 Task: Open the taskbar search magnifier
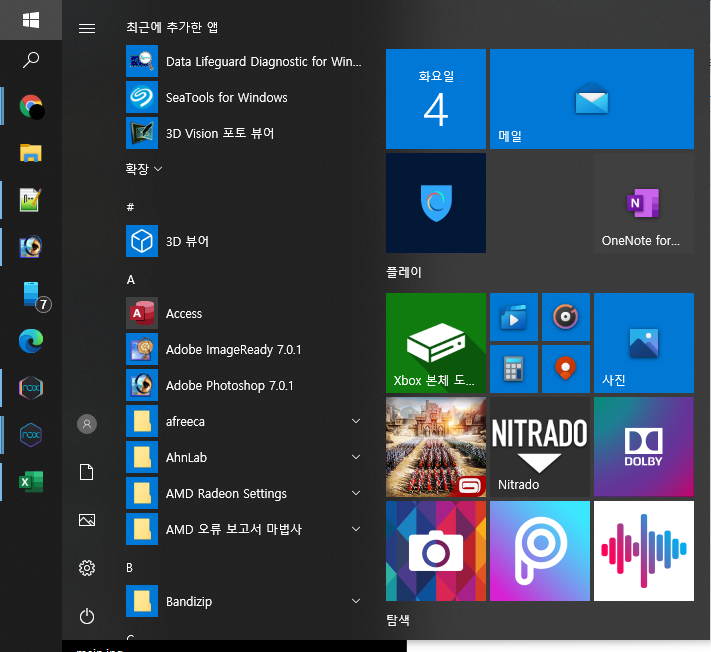[x=31, y=60]
